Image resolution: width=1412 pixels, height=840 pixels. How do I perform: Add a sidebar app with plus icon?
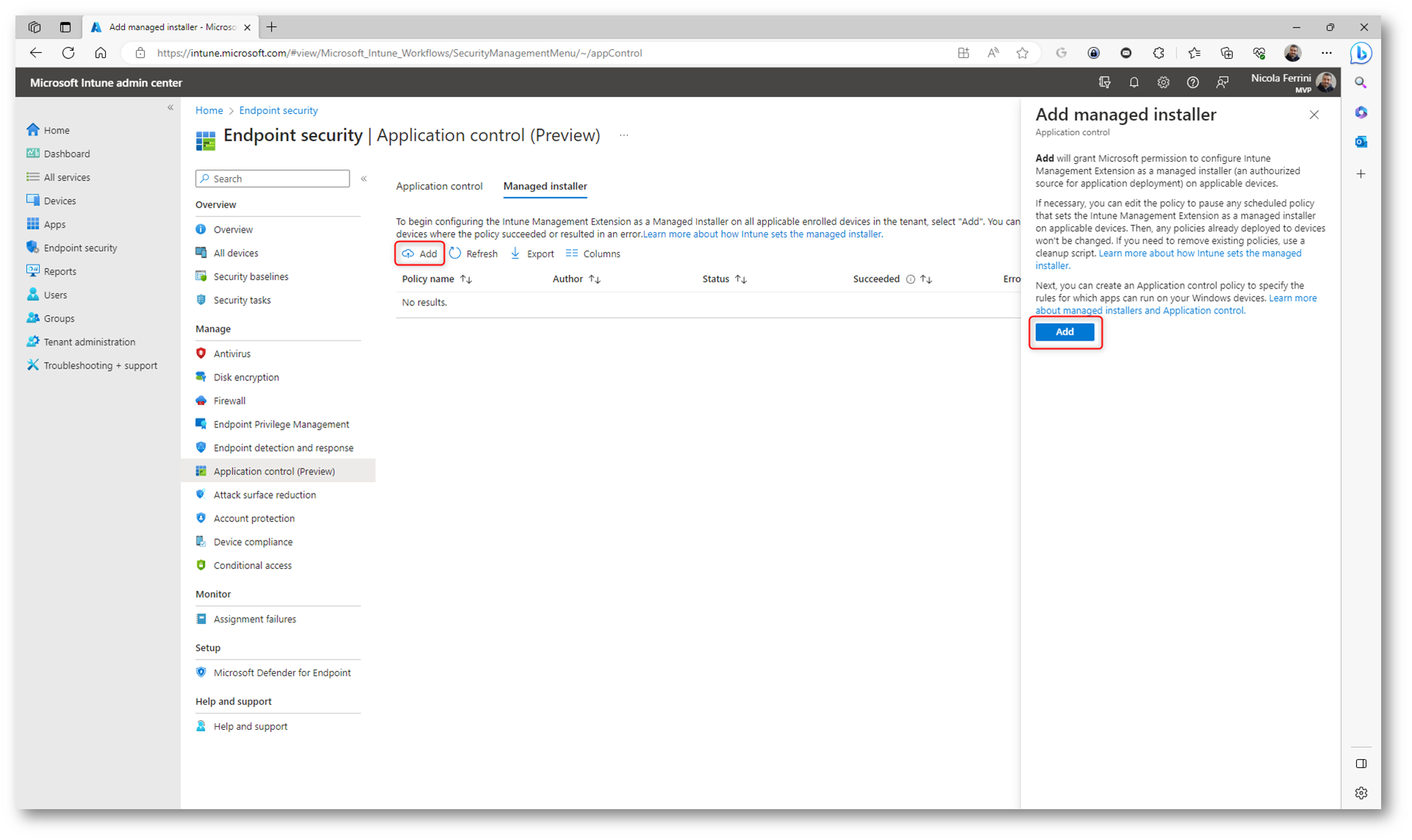click(1361, 174)
